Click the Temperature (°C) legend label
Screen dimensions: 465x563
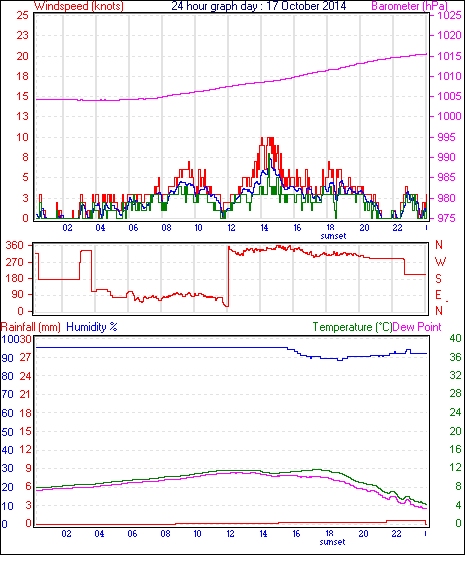point(352,327)
